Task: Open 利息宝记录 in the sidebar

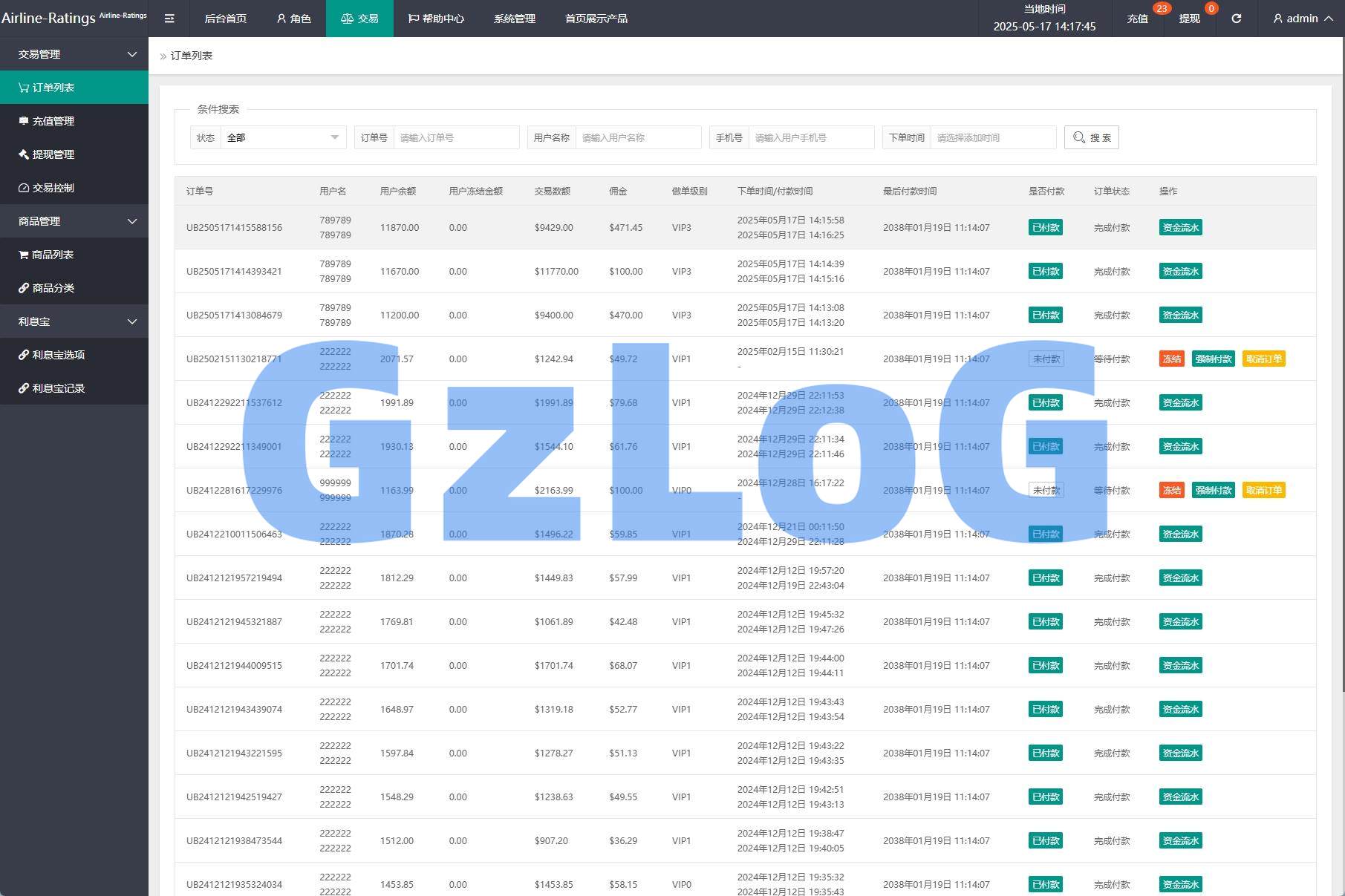Action: [59, 388]
